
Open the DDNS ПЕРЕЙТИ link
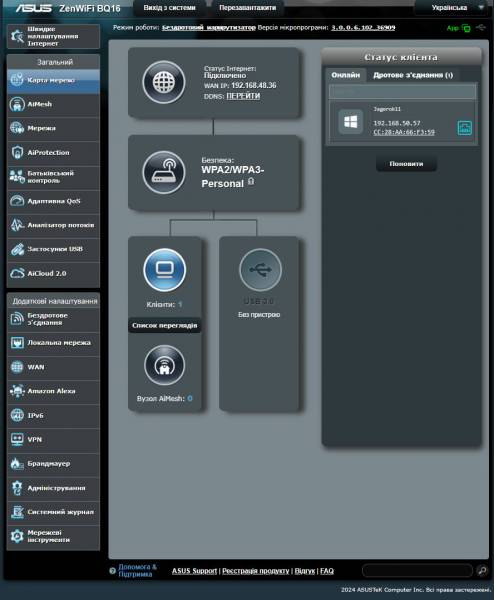tap(243, 96)
